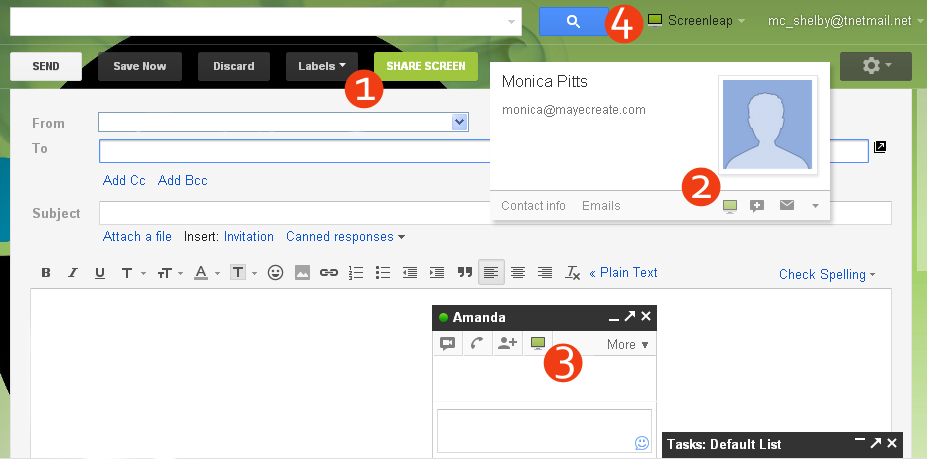Click the Add Bcc link
Viewport: 927px width, 459px height.
pyautogui.click(x=183, y=180)
